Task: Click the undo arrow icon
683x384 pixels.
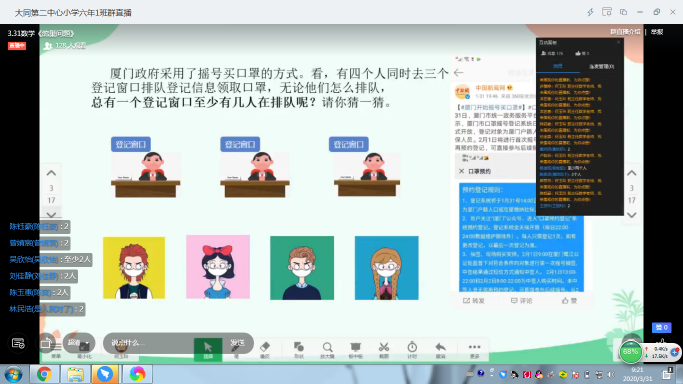Action: point(440,350)
